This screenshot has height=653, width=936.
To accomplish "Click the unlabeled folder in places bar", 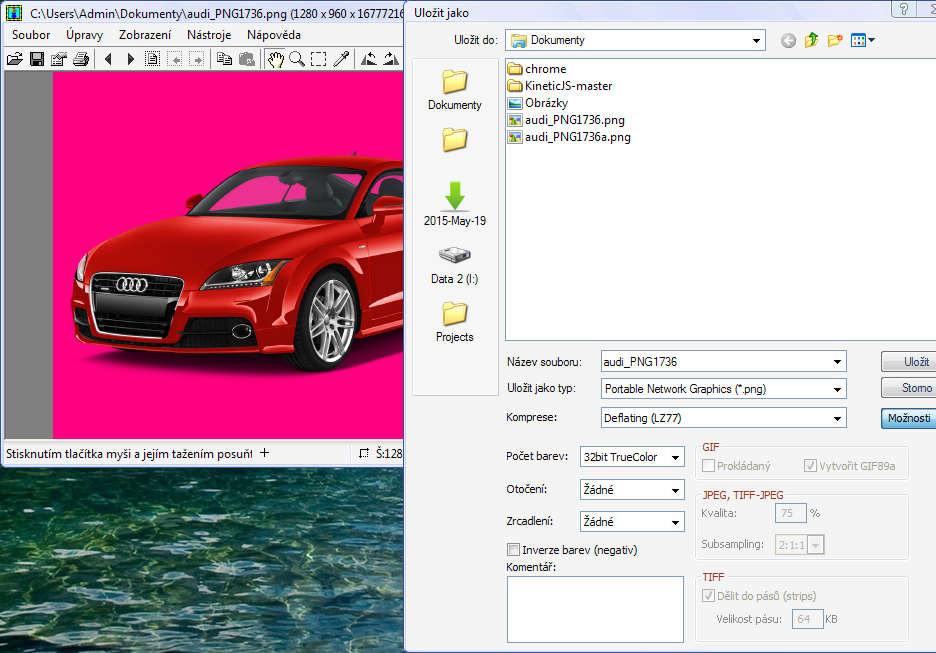I will 455,140.
